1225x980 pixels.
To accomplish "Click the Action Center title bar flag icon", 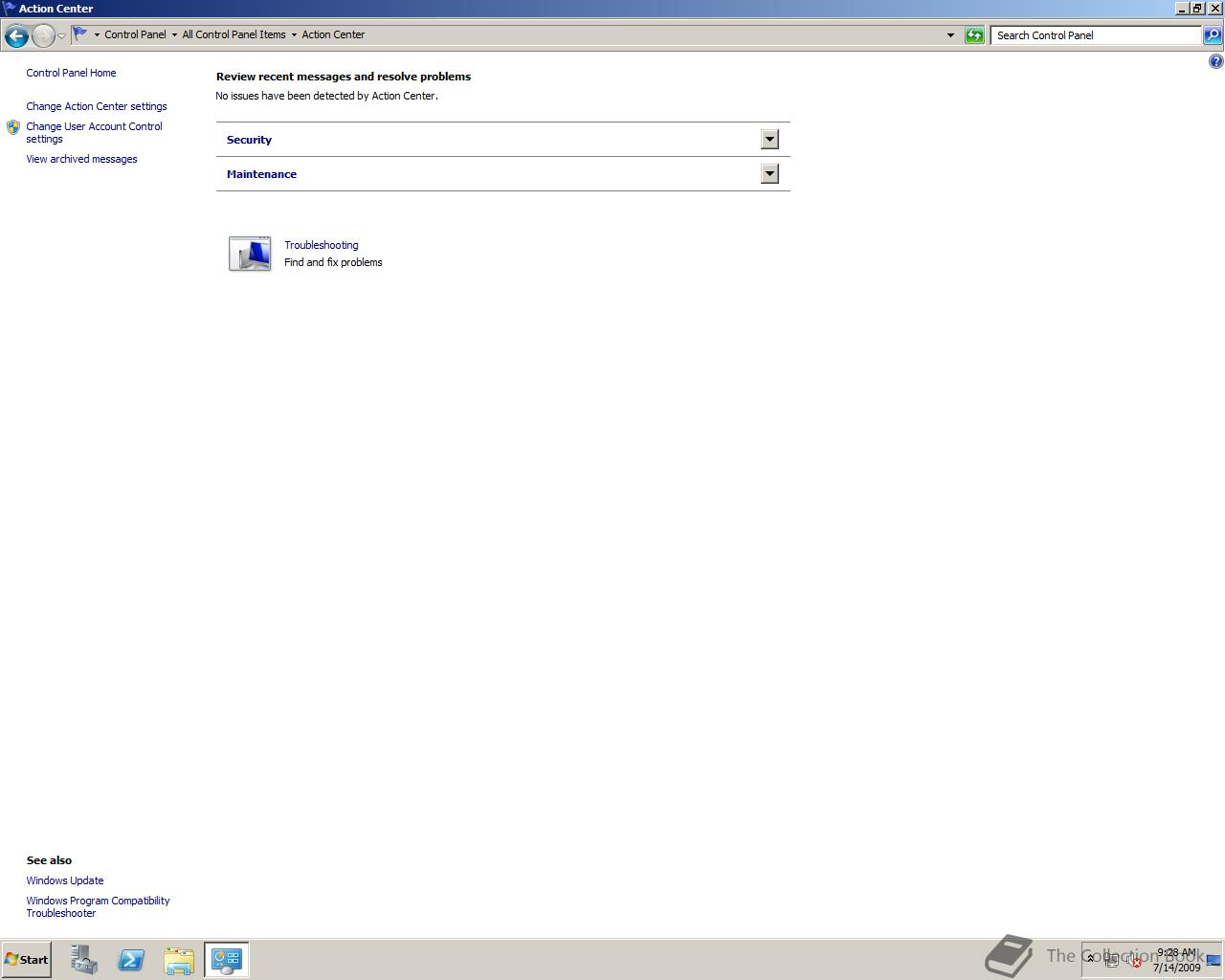I will pyautogui.click(x=9, y=8).
